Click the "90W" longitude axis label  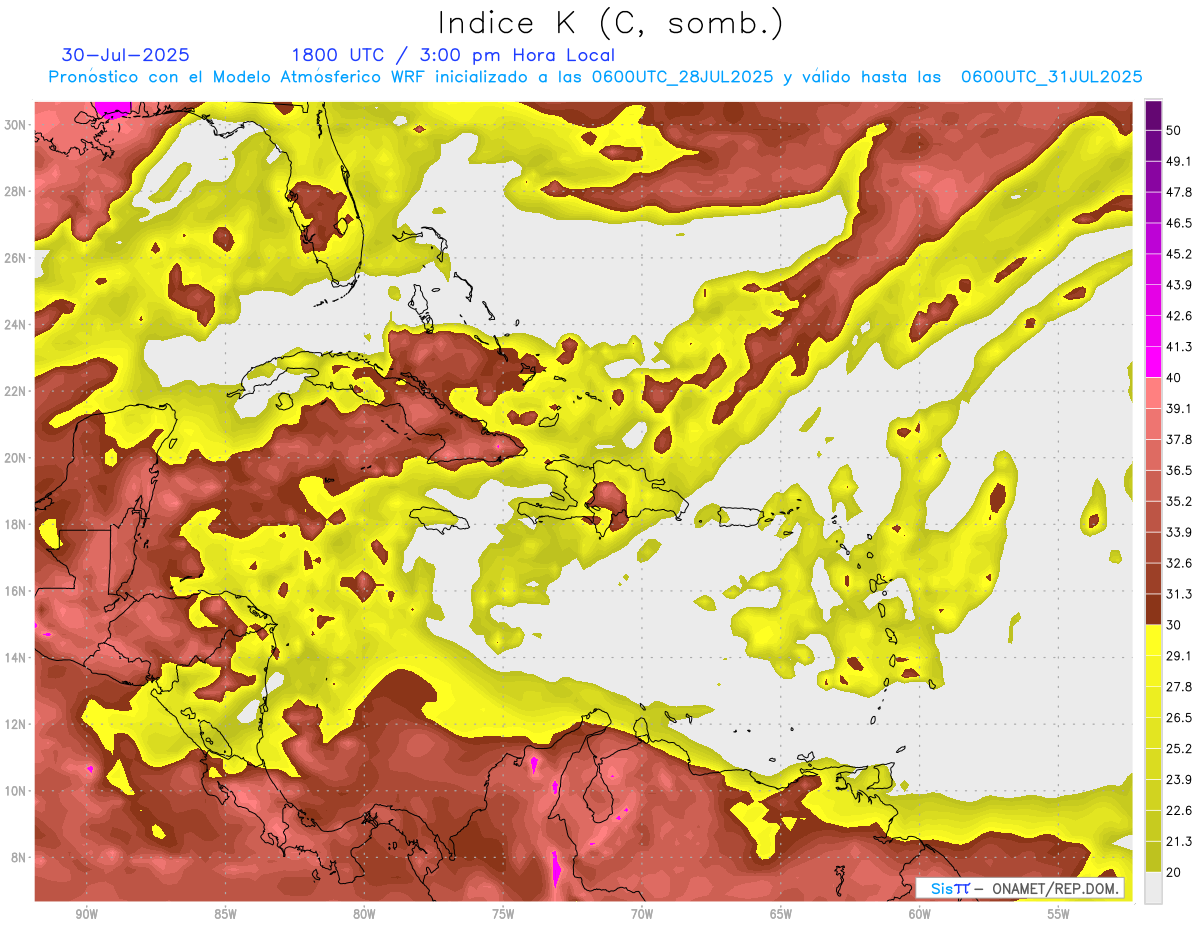[x=87, y=914]
